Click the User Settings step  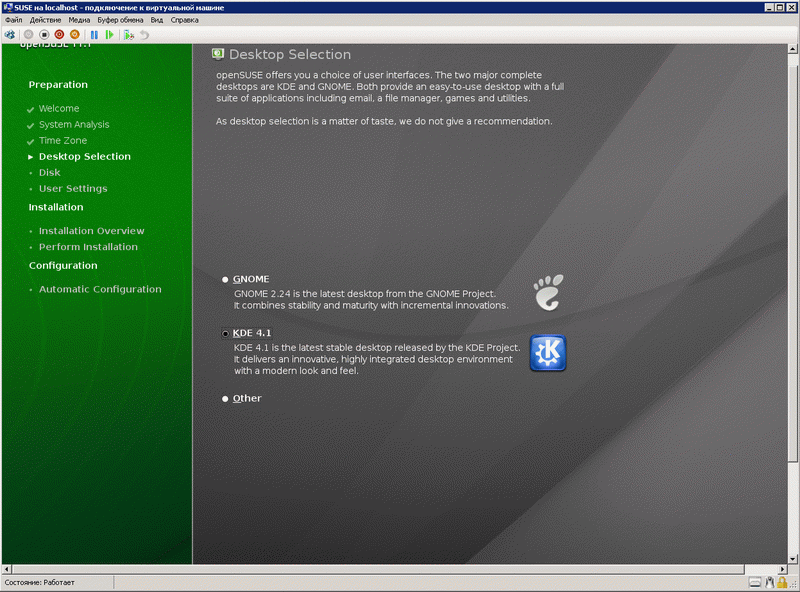(73, 189)
